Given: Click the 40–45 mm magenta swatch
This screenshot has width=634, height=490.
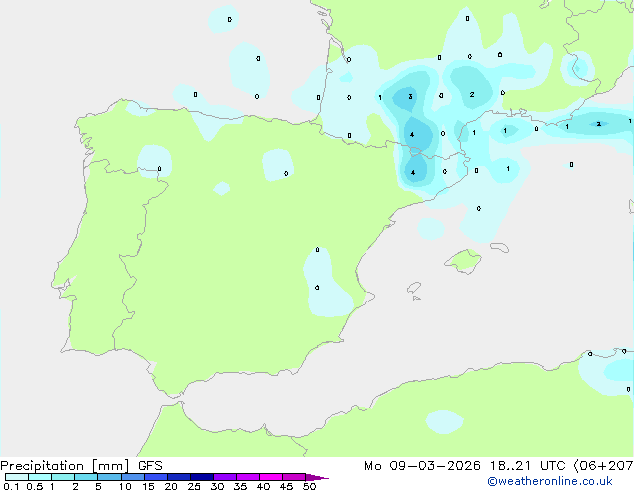Looking at the screenshot, I should (x=270, y=477).
